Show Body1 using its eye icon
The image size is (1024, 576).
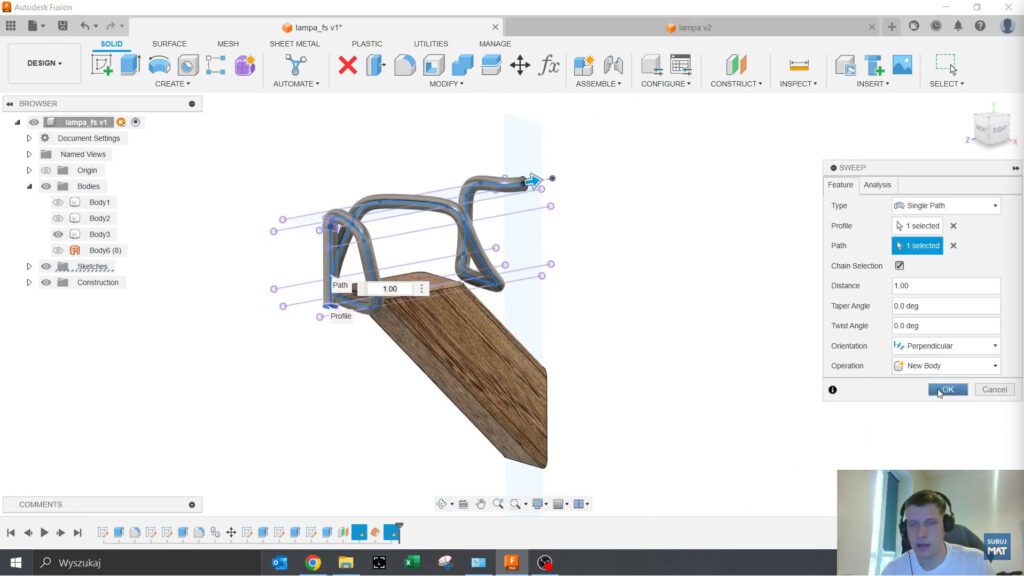coord(58,202)
